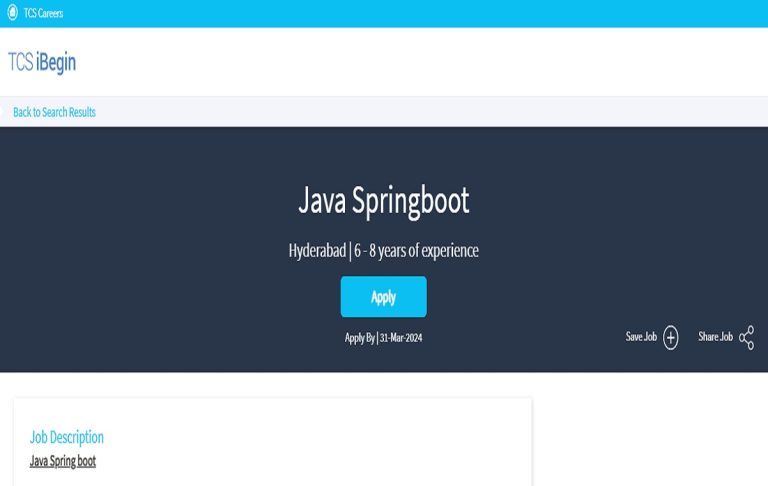Click the TCS Careers home icon
This screenshot has height=486, width=768.
13,13
